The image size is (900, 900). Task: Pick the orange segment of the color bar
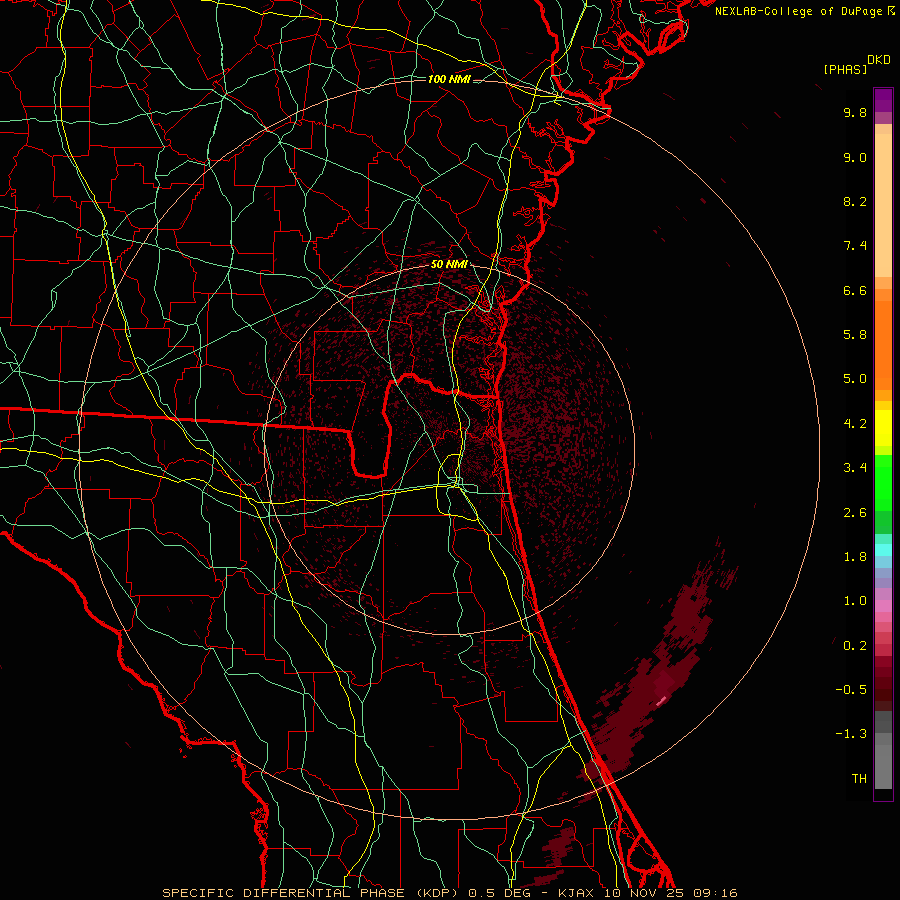pos(883,346)
